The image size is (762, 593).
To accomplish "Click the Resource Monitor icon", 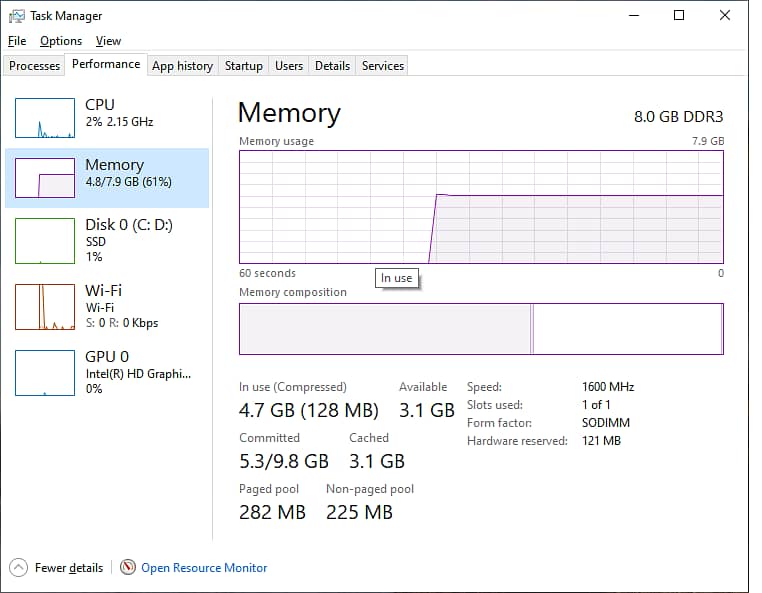I will pos(128,568).
